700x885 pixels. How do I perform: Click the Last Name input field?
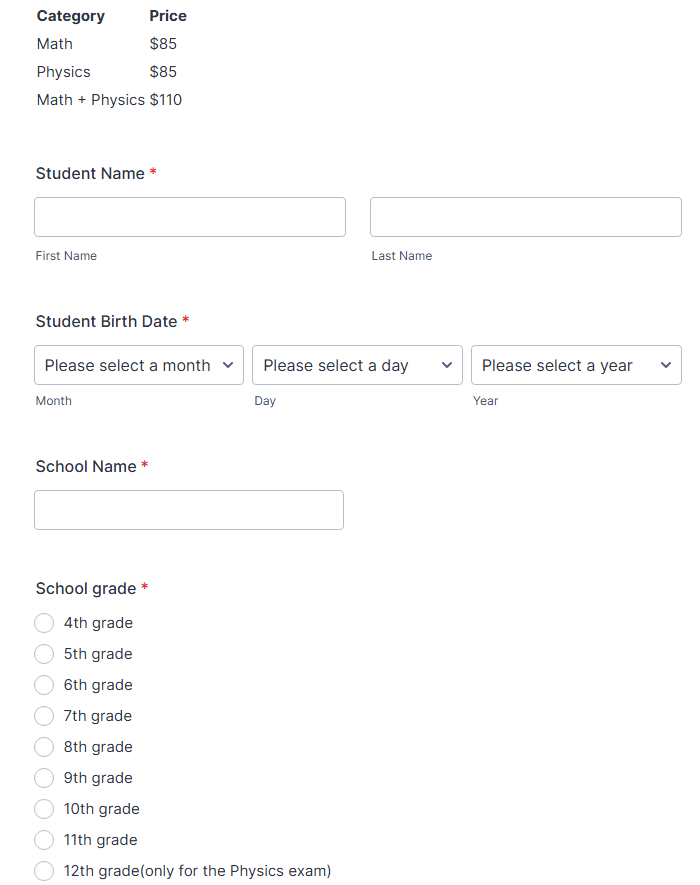[525, 217]
